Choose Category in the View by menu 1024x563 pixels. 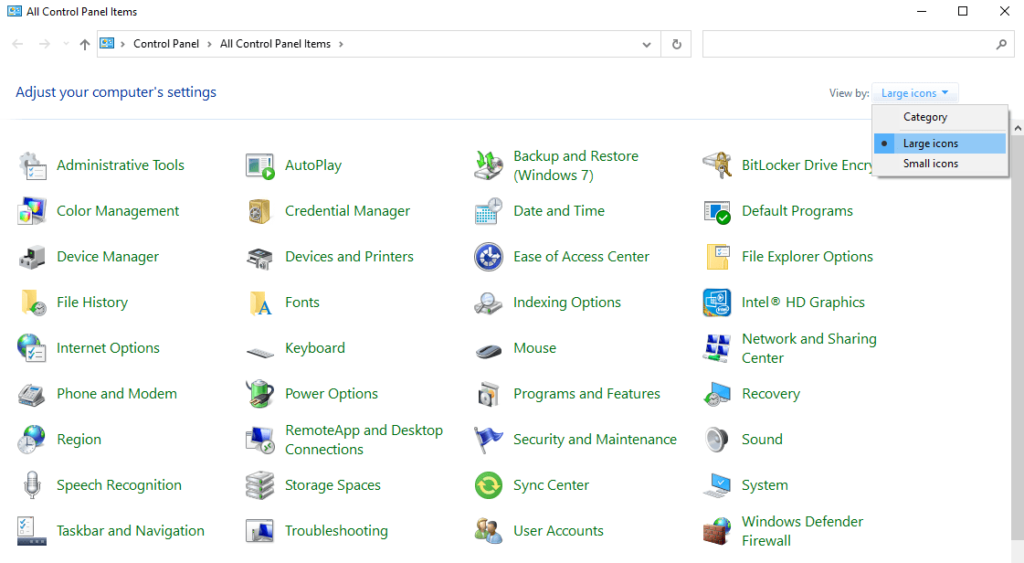click(x=940, y=117)
